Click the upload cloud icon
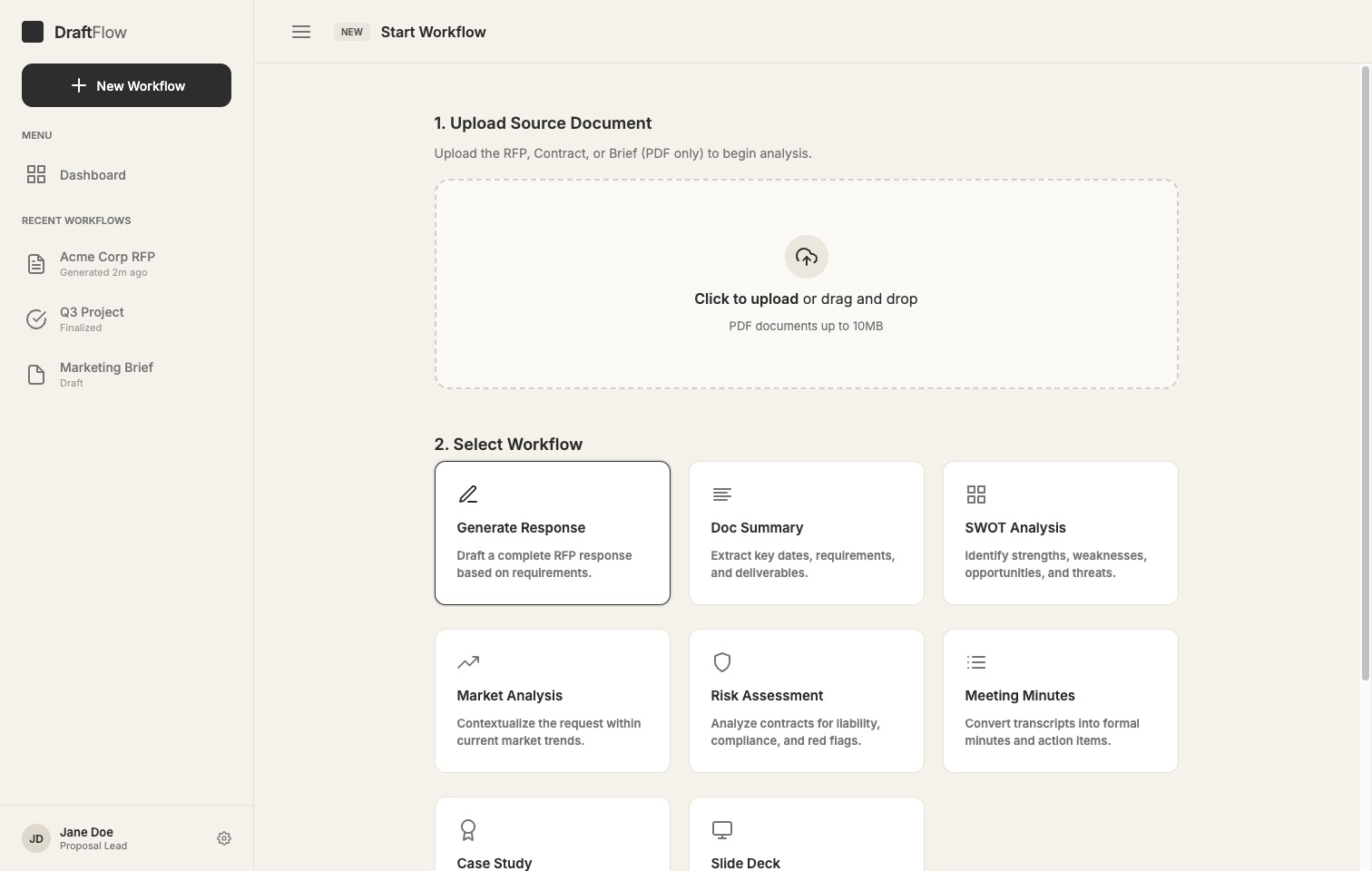The width and height of the screenshot is (1372, 871). pyautogui.click(x=806, y=257)
